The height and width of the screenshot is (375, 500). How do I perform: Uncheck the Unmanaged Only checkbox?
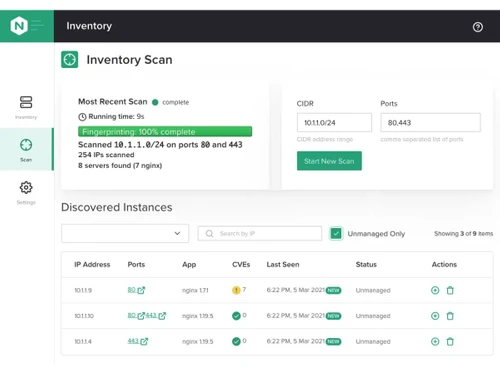tap(336, 233)
